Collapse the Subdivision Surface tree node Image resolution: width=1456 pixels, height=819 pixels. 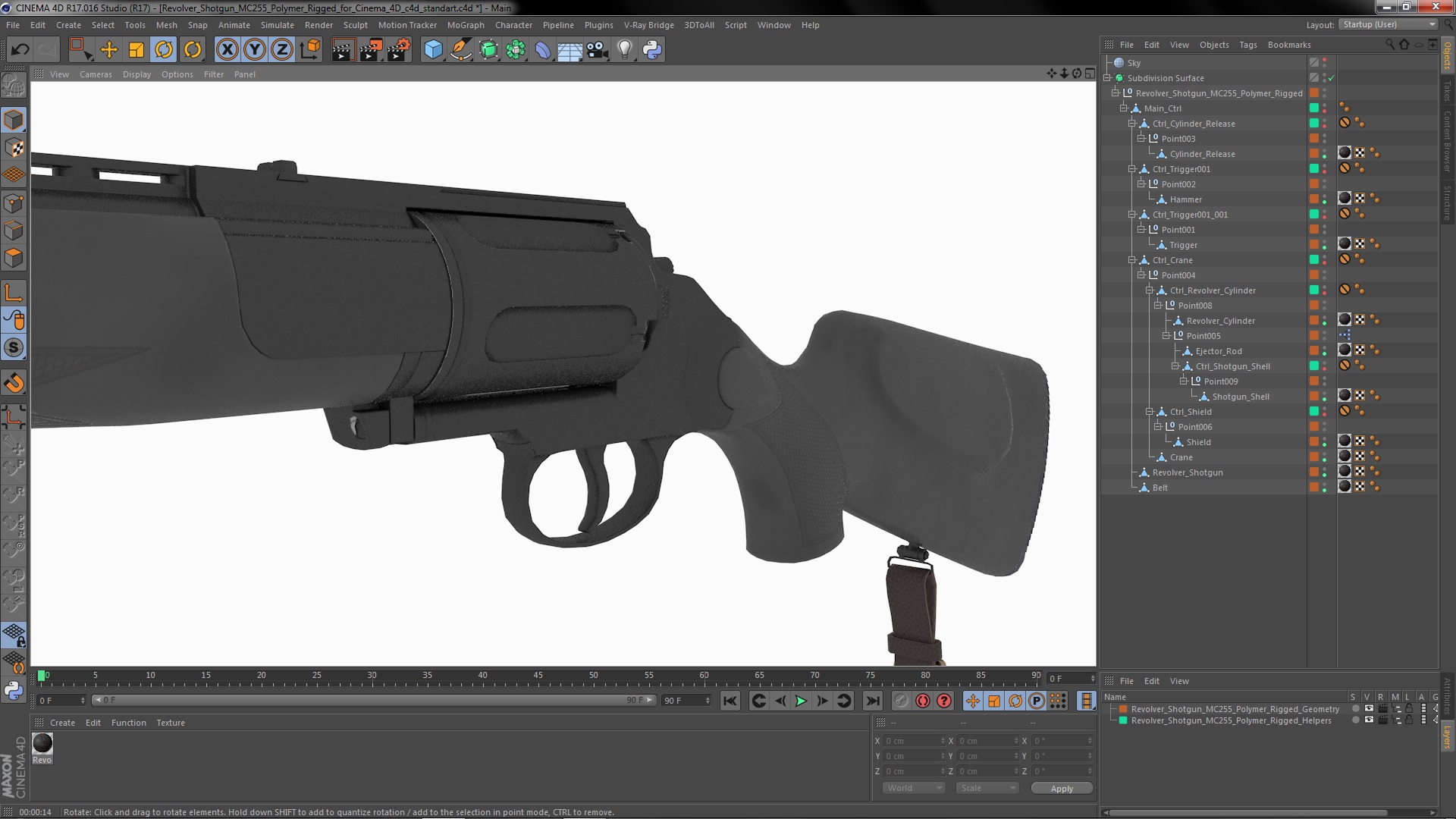pyautogui.click(x=1107, y=78)
